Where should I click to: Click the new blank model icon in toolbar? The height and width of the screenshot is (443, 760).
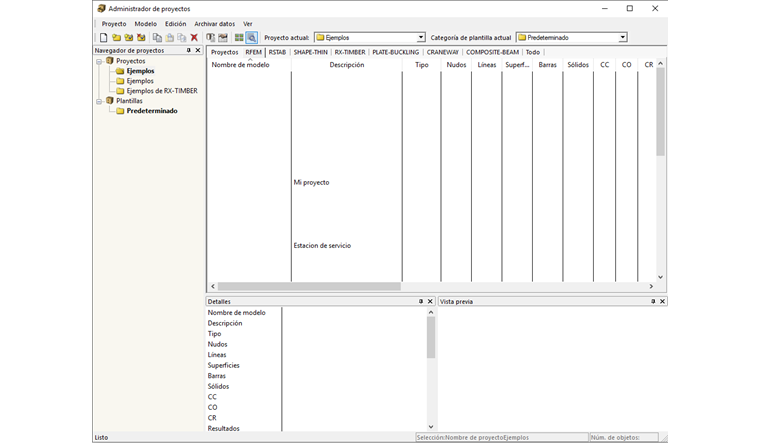pos(103,37)
